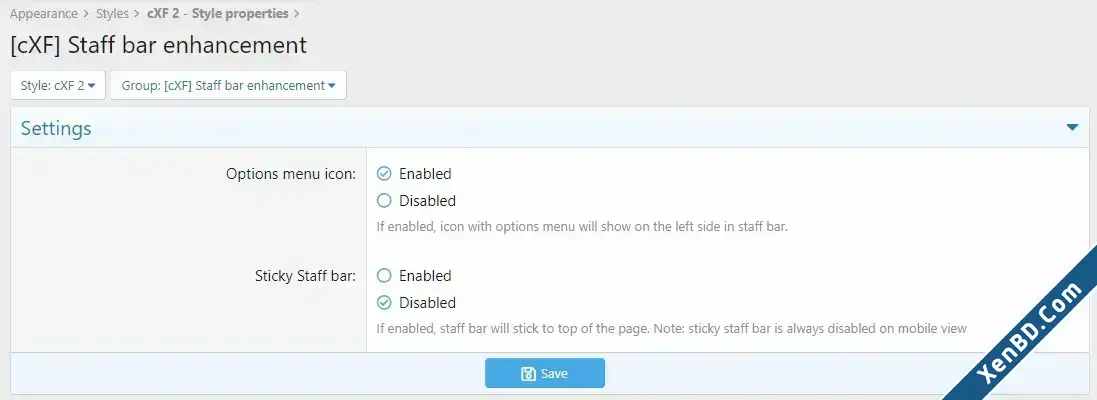
Task: Open the Styles breadcrumb link
Action: click(x=112, y=13)
